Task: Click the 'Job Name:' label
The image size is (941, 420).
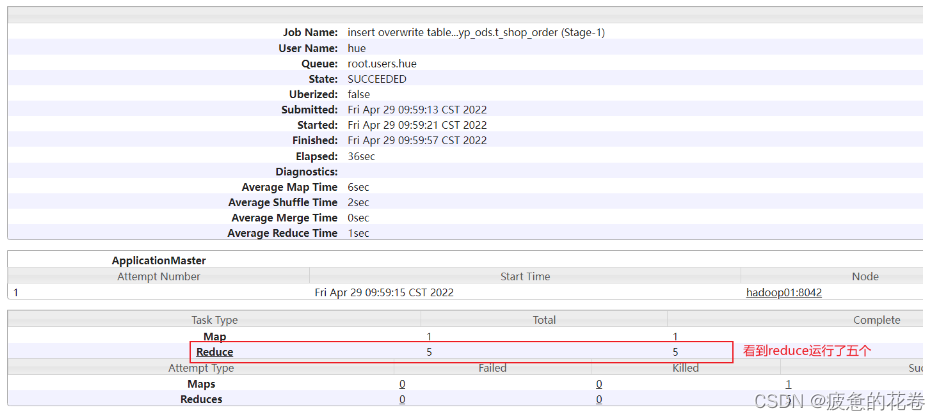Action: [x=310, y=32]
